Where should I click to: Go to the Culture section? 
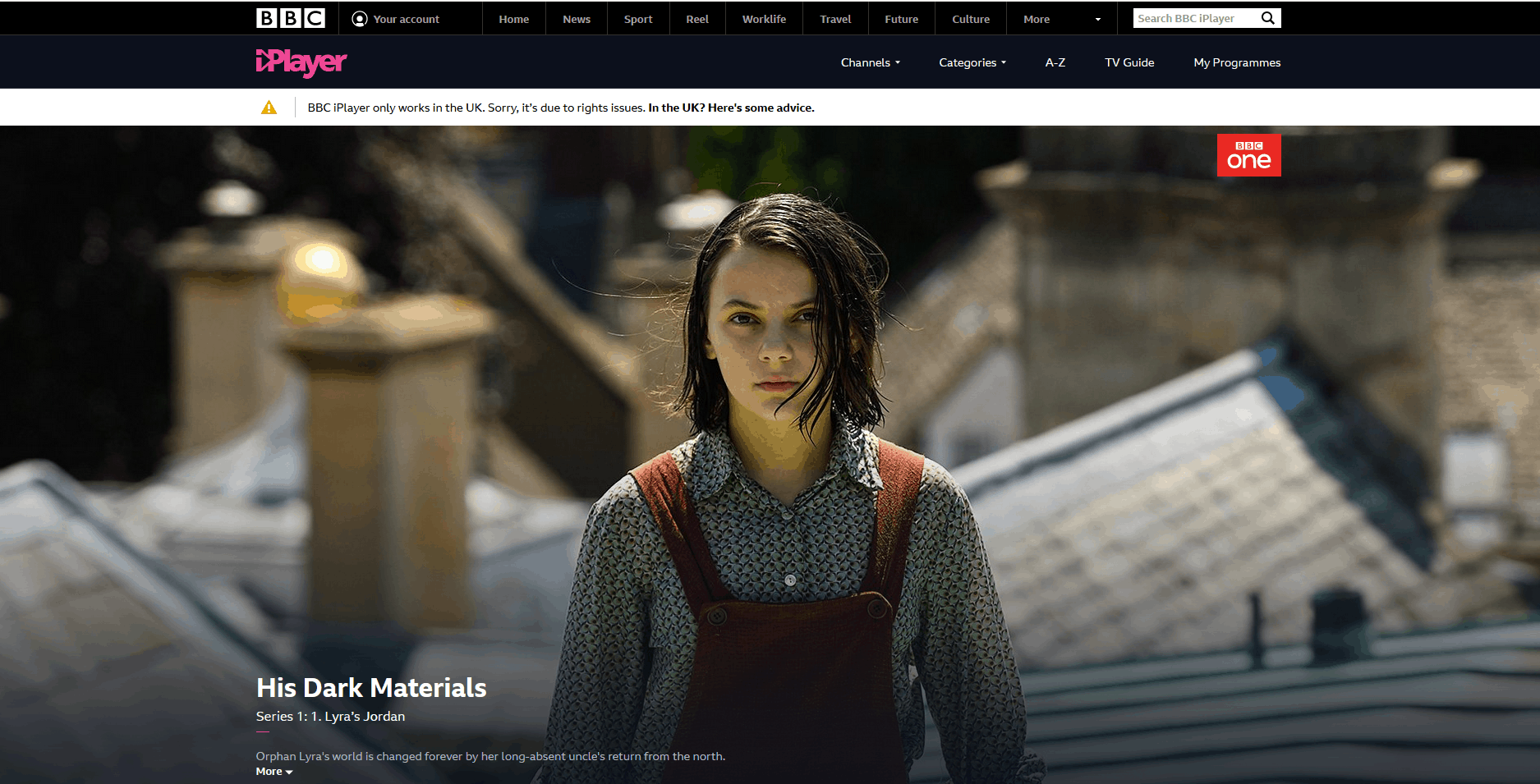click(970, 18)
